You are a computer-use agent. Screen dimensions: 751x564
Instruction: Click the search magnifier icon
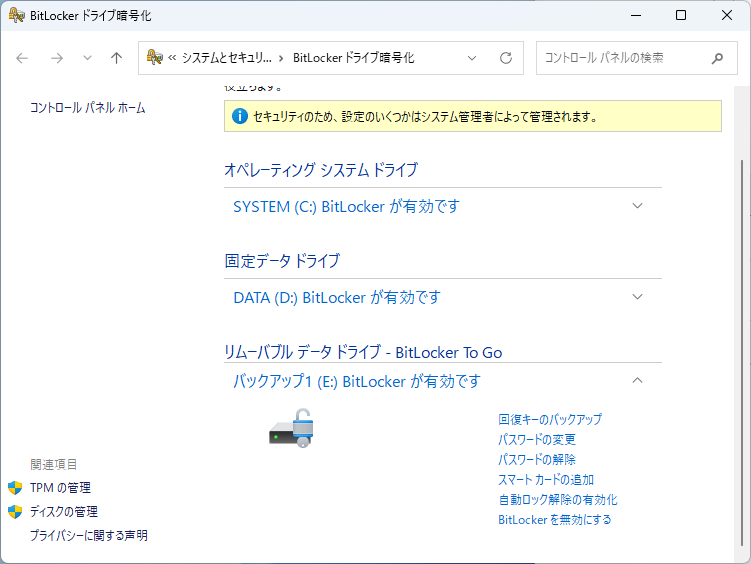(x=717, y=58)
